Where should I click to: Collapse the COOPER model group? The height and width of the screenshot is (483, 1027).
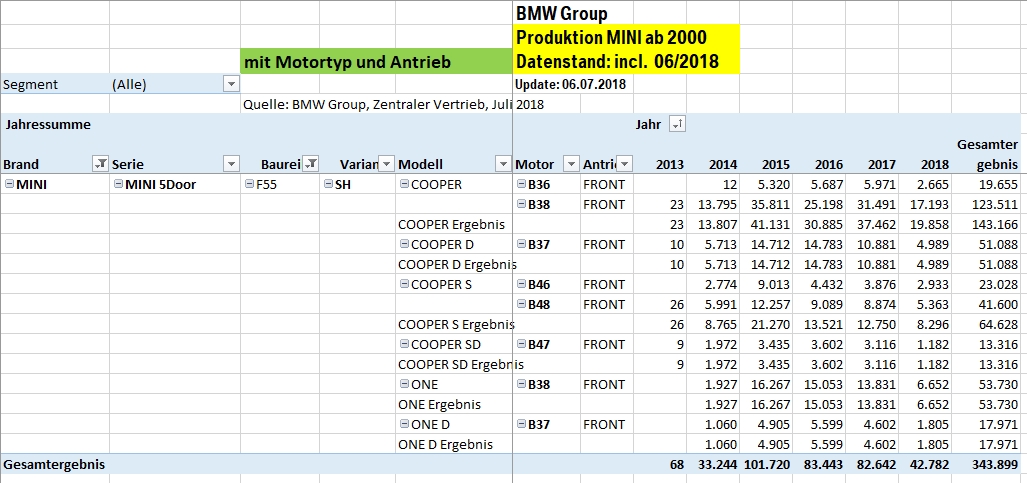(404, 184)
